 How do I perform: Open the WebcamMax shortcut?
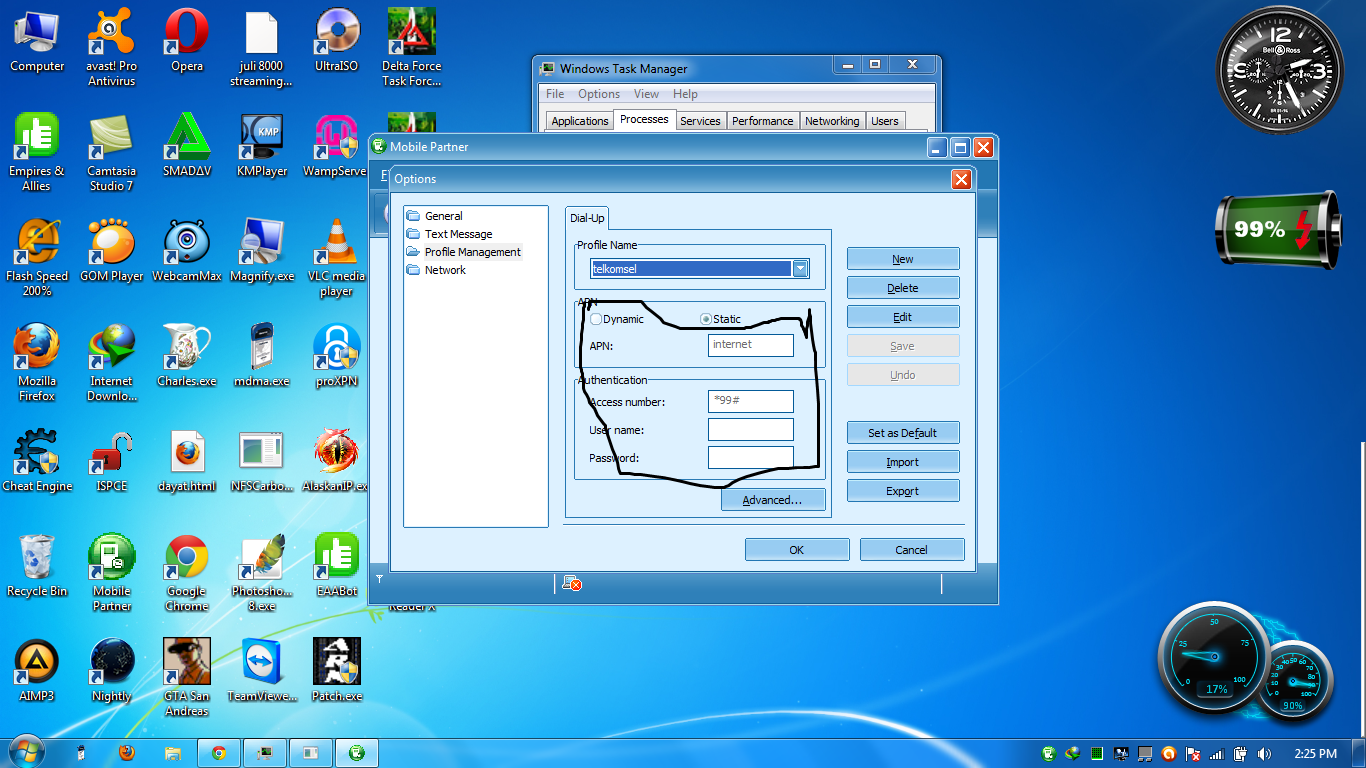point(187,252)
